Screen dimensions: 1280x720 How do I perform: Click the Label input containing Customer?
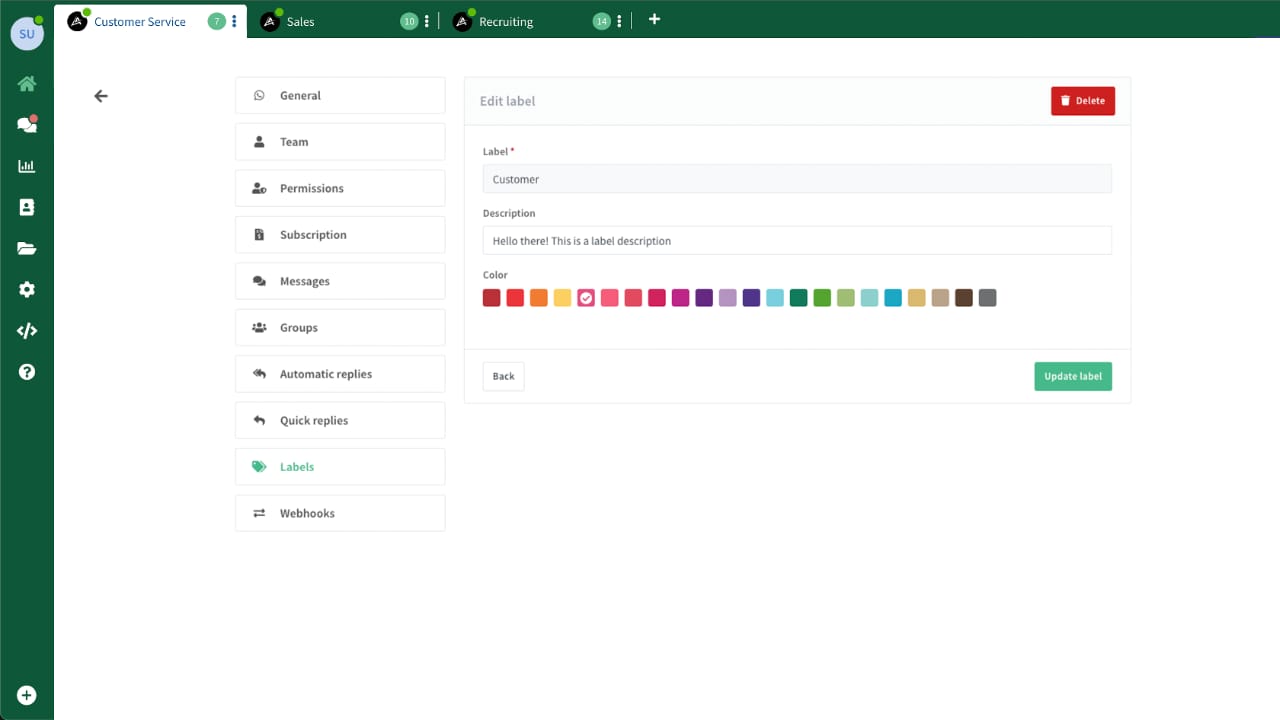coord(797,179)
